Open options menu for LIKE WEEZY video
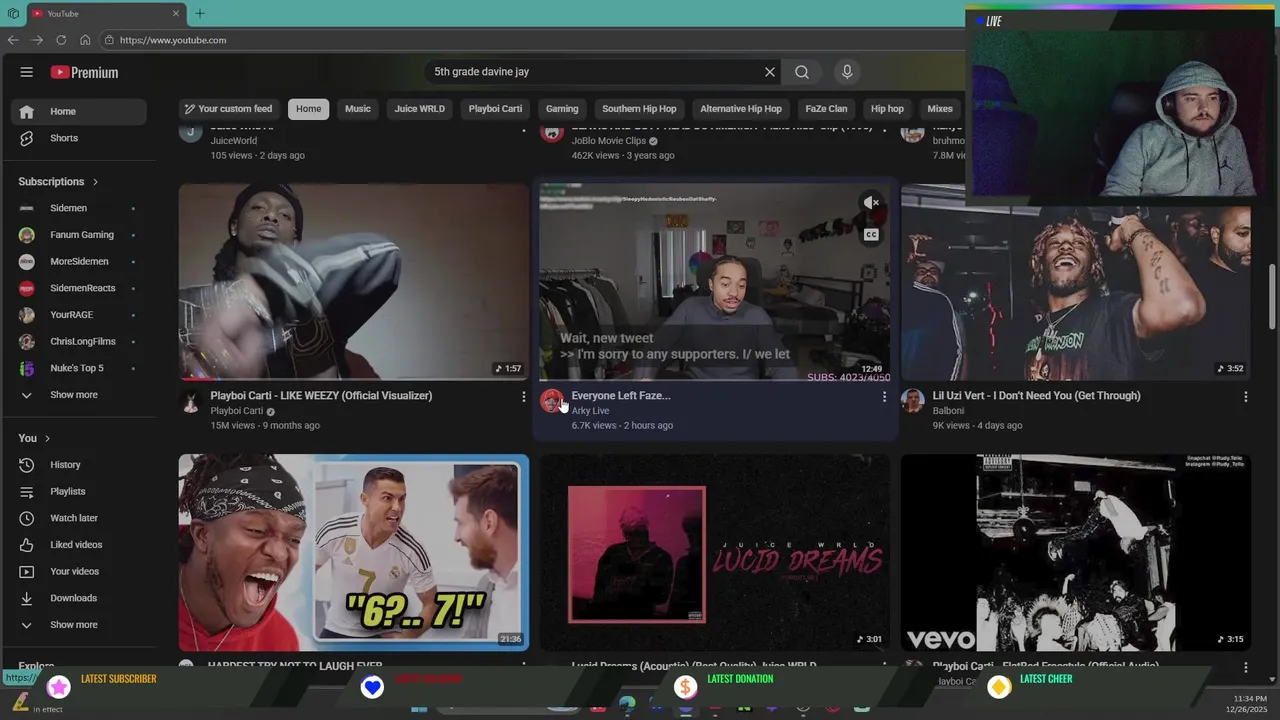The width and height of the screenshot is (1280, 720). click(523, 397)
